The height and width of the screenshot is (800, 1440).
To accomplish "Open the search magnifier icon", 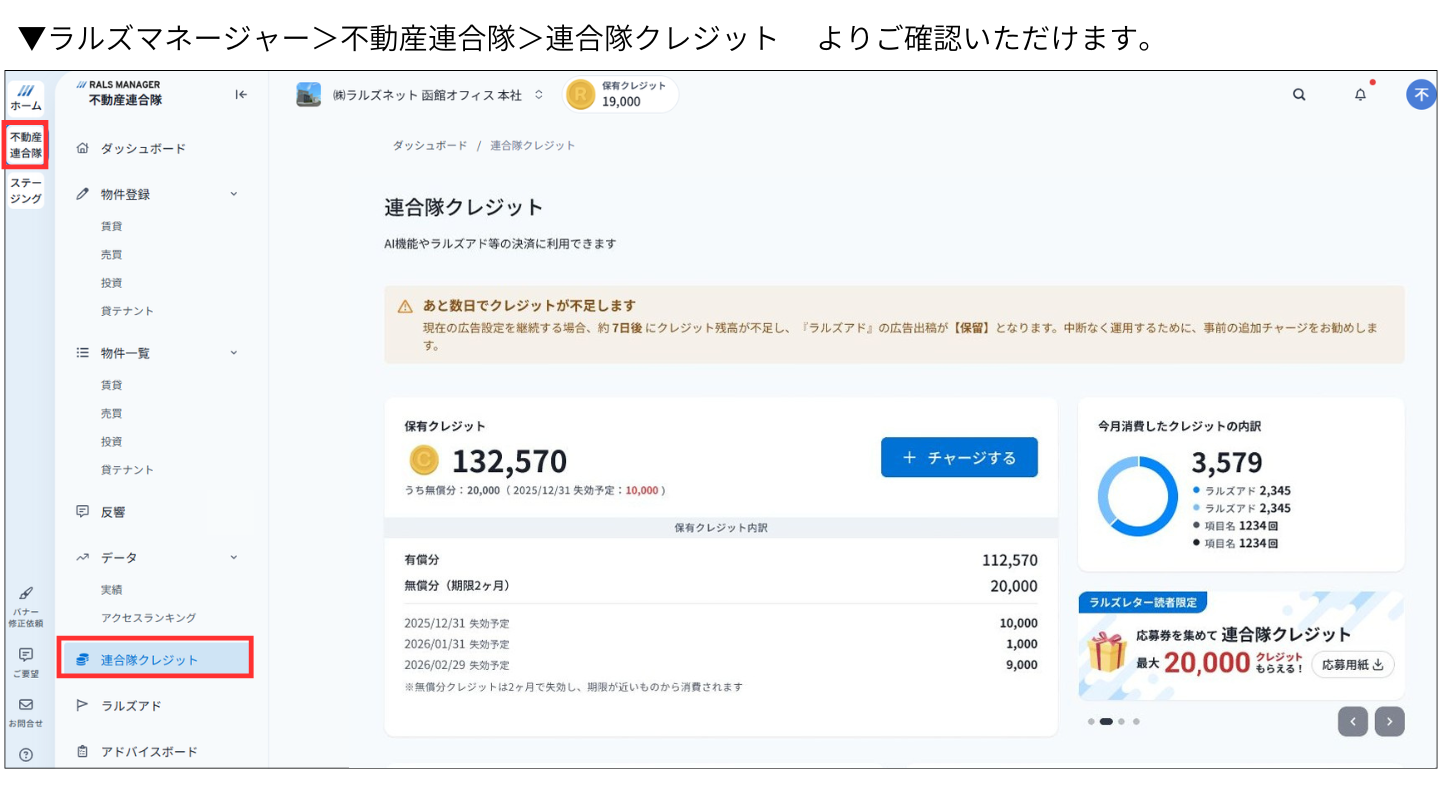I will pos(1299,95).
